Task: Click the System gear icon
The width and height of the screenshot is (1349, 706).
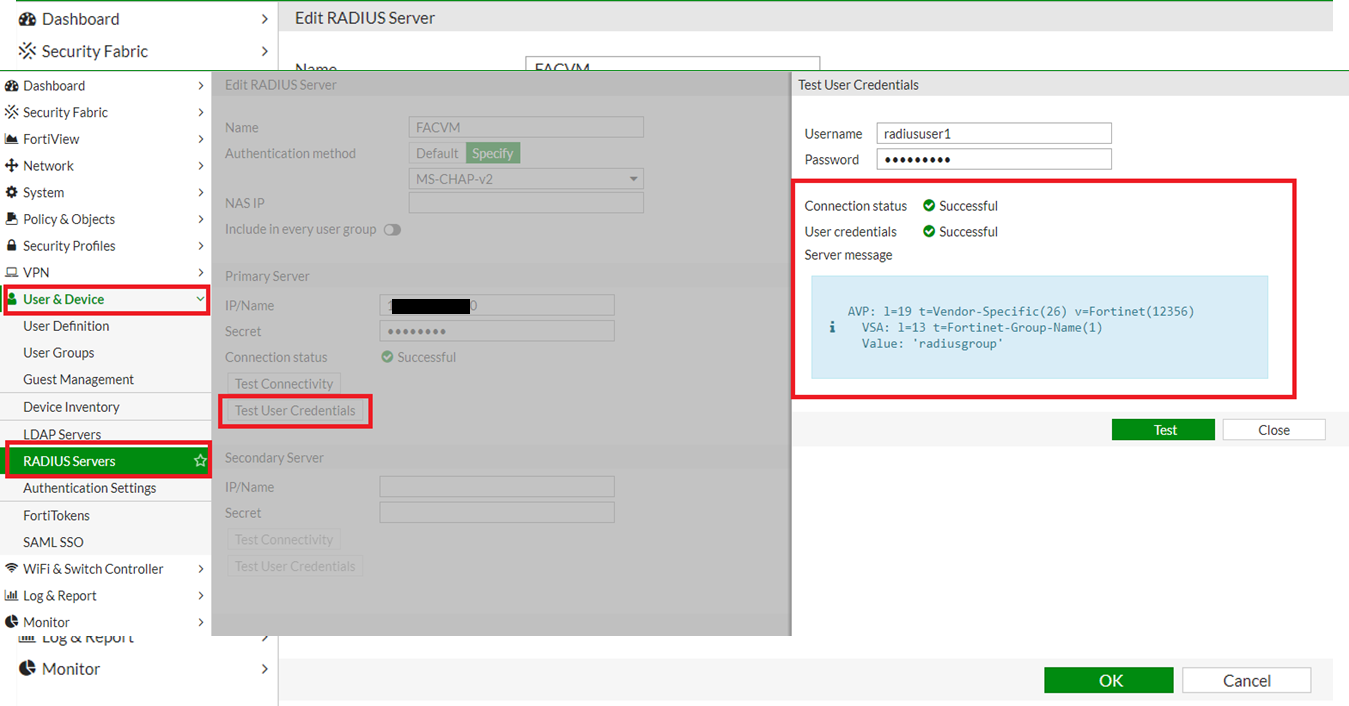Action: coord(12,192)
